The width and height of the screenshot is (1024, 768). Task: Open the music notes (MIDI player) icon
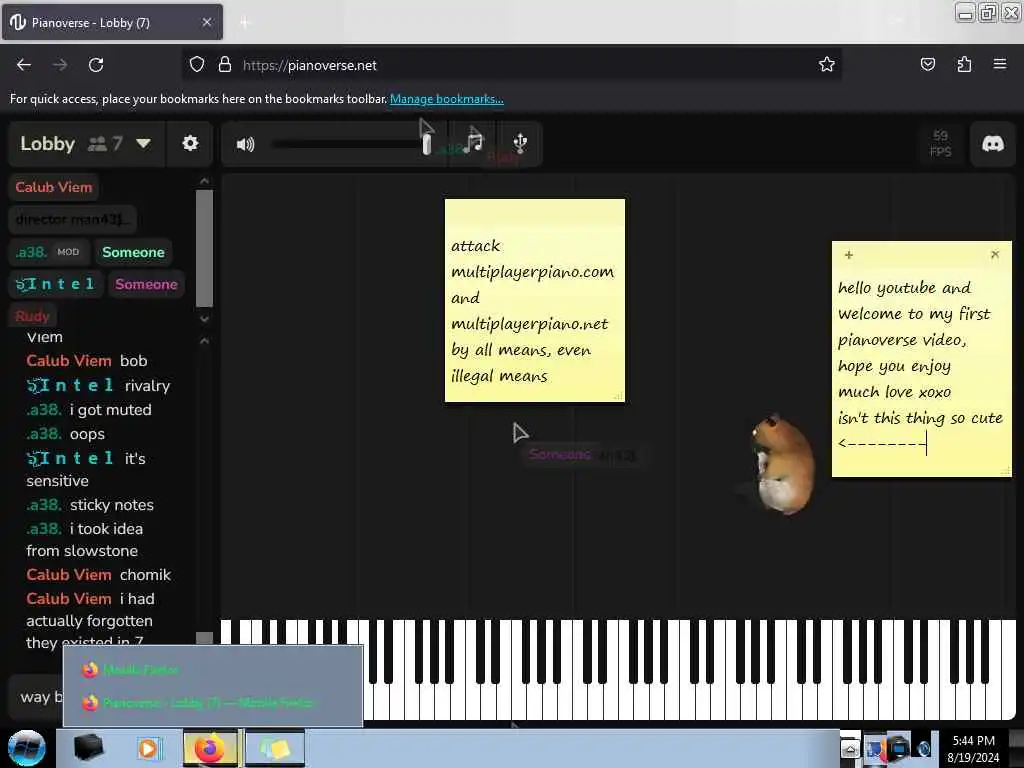[x=473, y=142]
